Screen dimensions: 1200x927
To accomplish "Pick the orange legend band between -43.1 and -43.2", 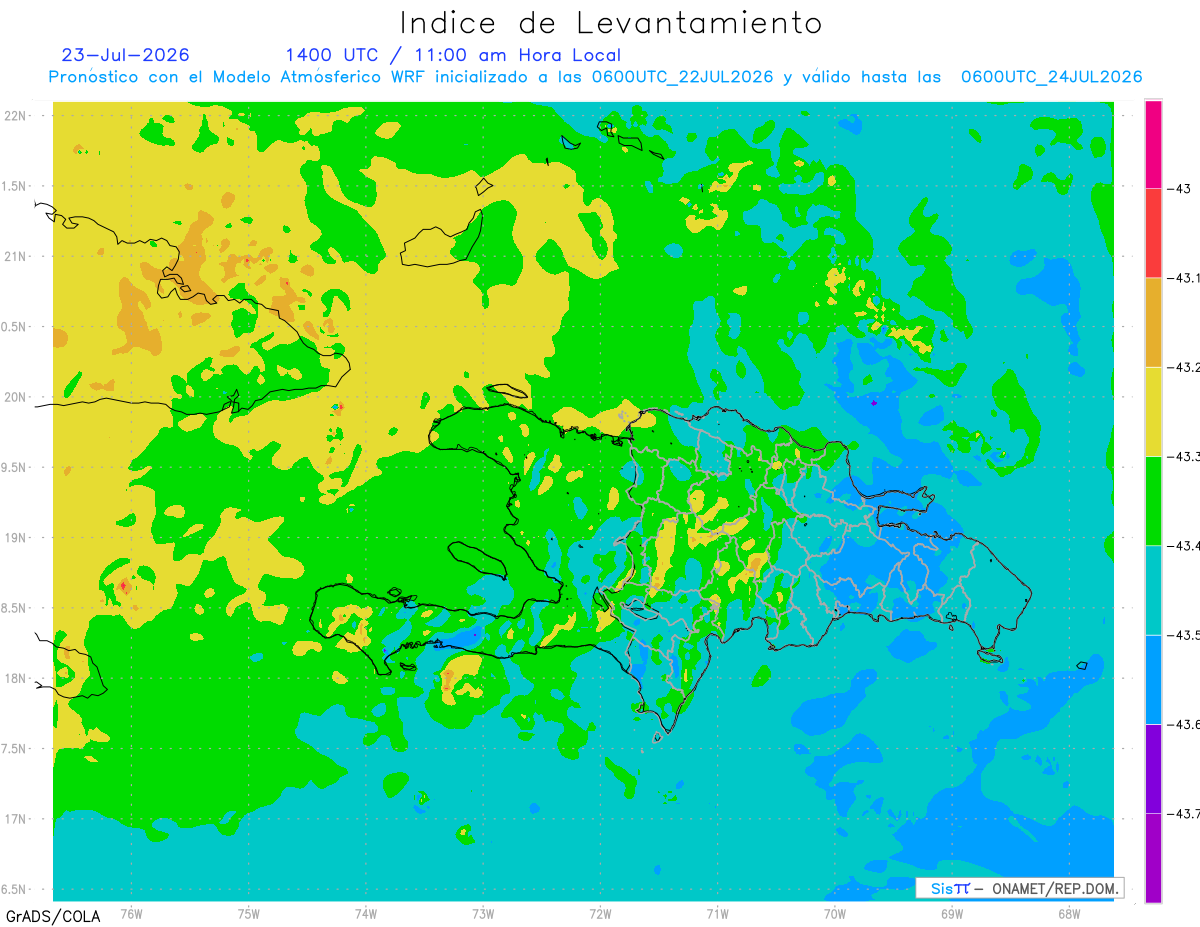I will tap(1153, 322).
